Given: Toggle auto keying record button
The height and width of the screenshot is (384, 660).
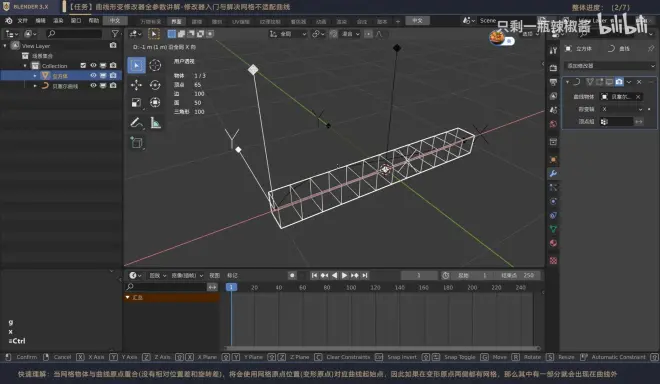Looking at the screenshot, I should (x=292, y=275).
